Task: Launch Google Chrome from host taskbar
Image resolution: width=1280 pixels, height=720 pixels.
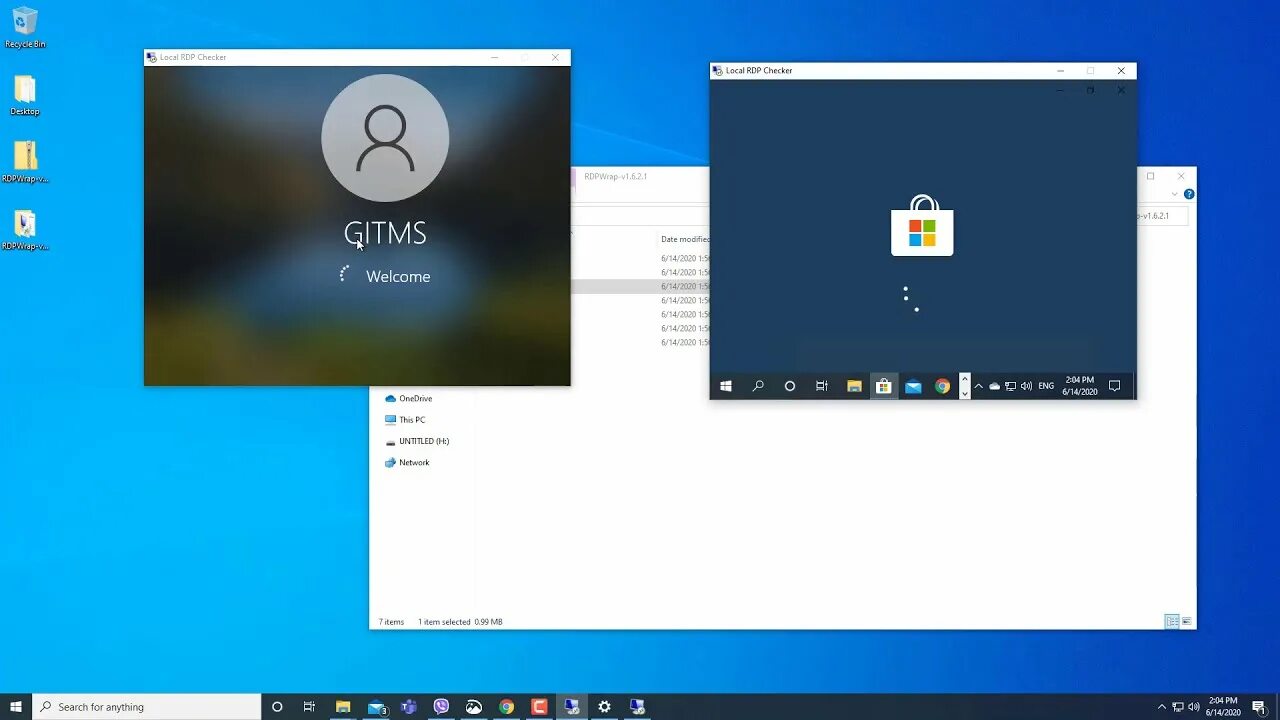Action: click(x=507, y=707)
